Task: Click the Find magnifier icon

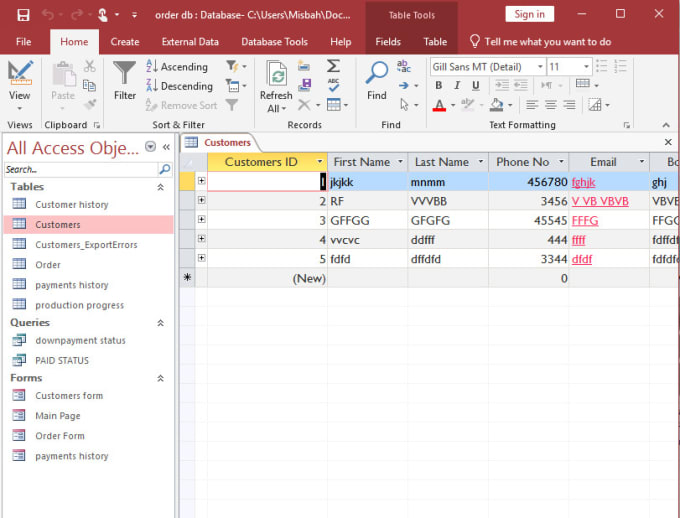Action: 376,72
